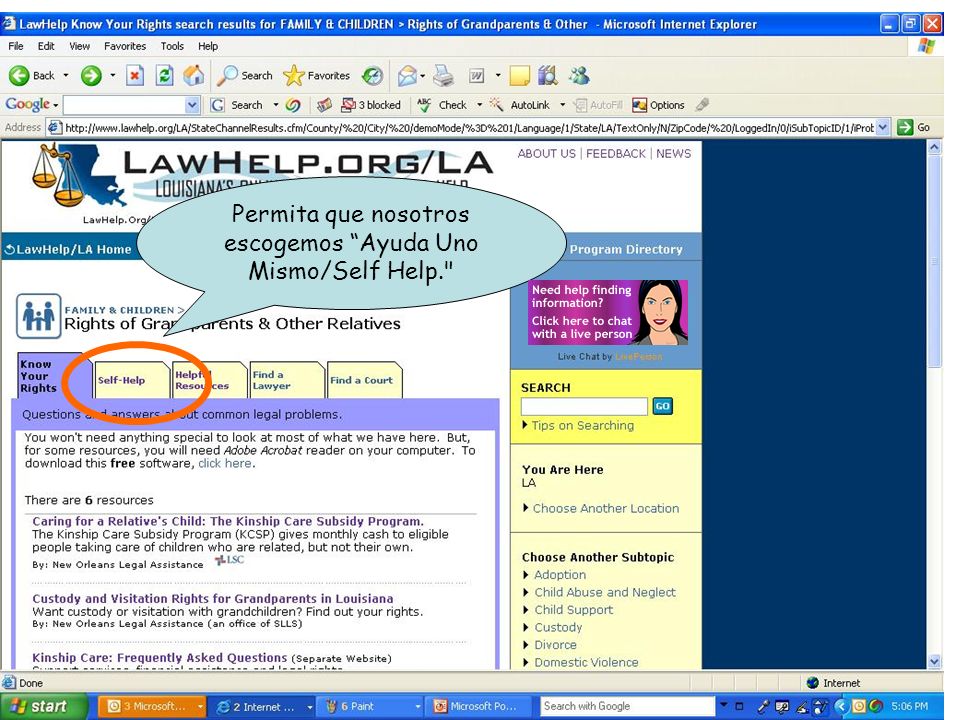Print the page with printer icon
The height and width of the screenshot is (720, 960).
point(443,75)
